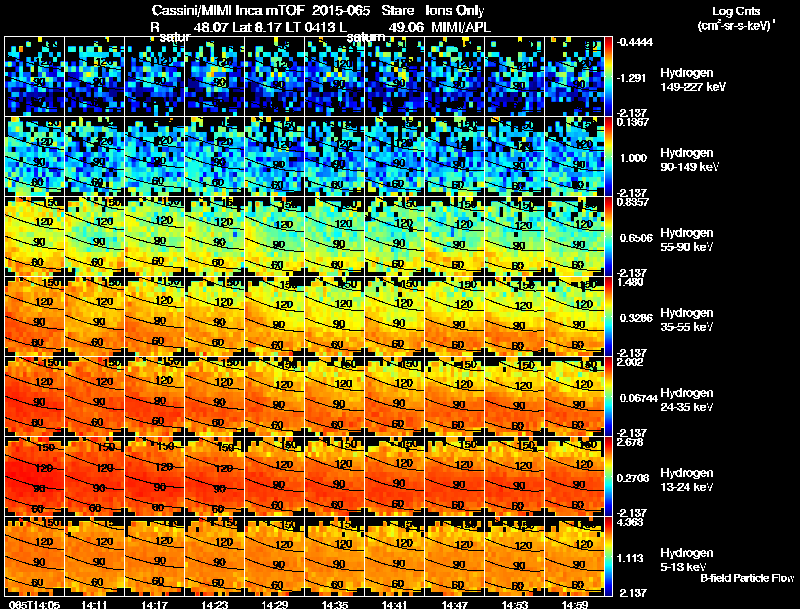Image resolution: width=800 pixels, height=609 pixels.
Task: Select the 14:53 panel in the 5-13 keV row
Action: point(515,556)
